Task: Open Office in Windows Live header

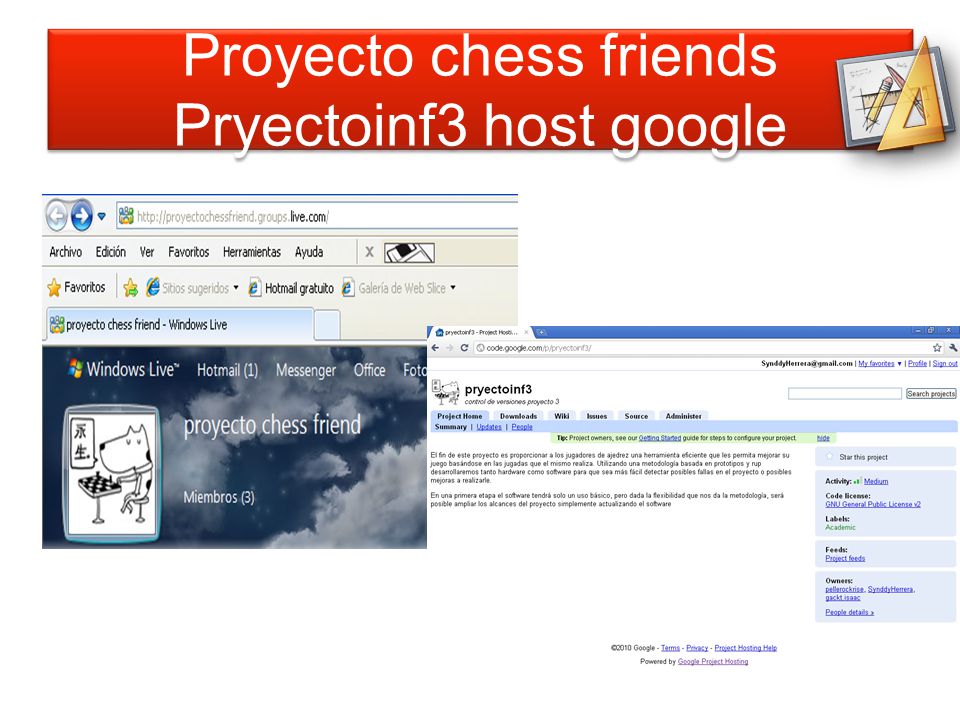Action: tap(370, 370)
